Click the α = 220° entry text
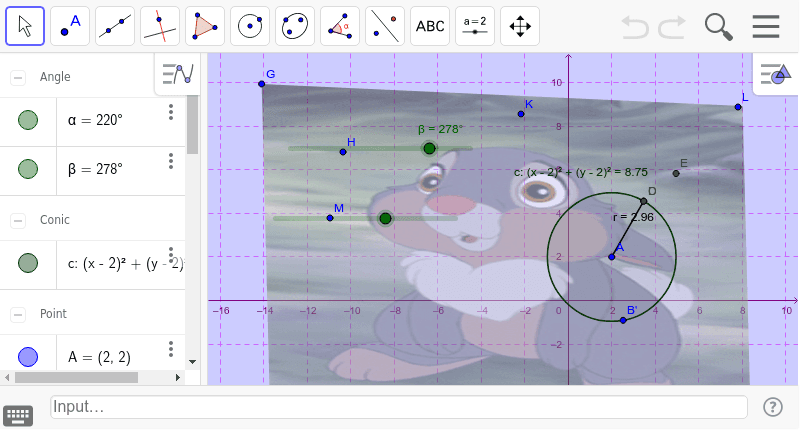 click(95, 120)
